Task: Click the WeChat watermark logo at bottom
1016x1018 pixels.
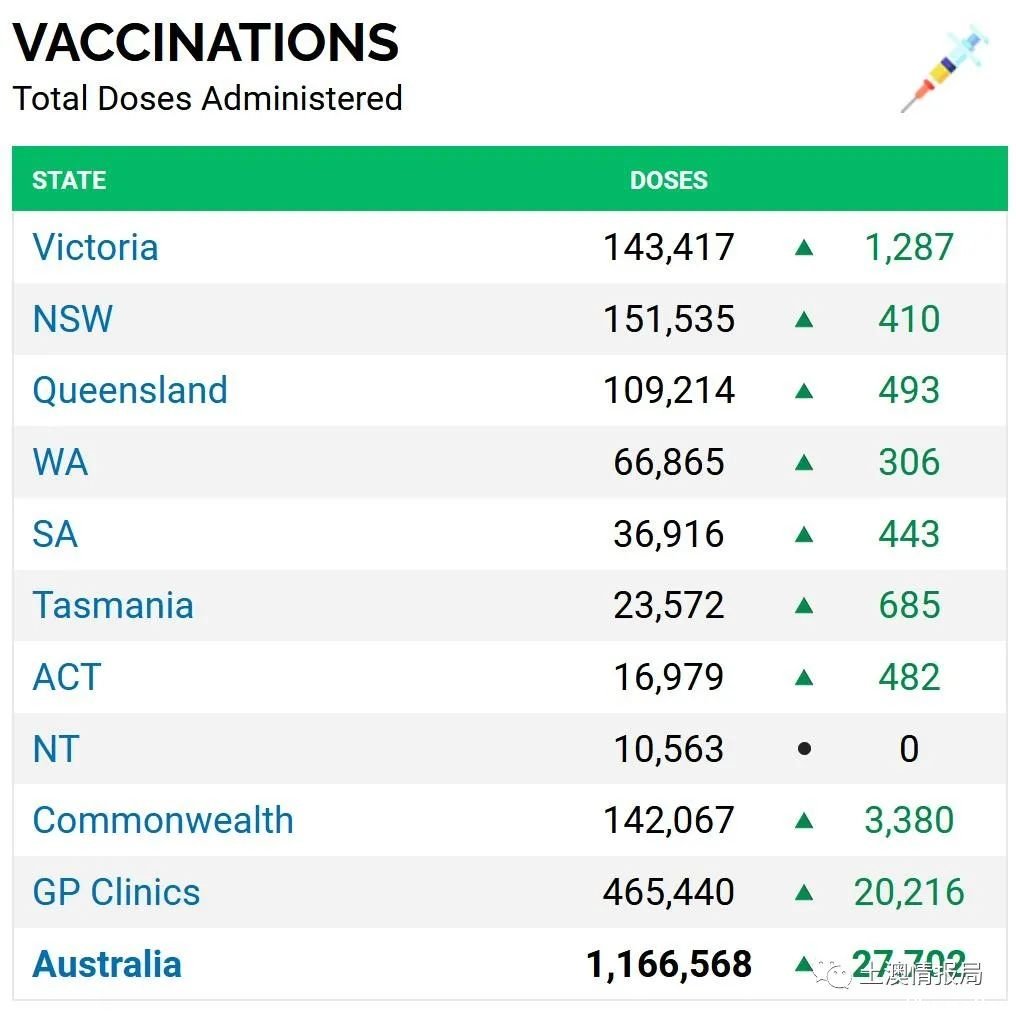Action: pyautogui.click(x=834, y=974)
